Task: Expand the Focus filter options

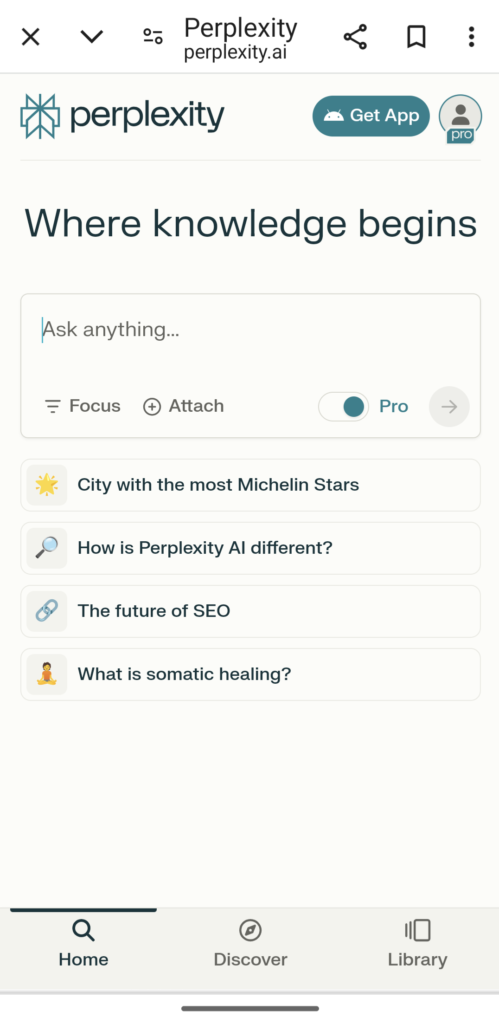Action: tap(82, 406)
